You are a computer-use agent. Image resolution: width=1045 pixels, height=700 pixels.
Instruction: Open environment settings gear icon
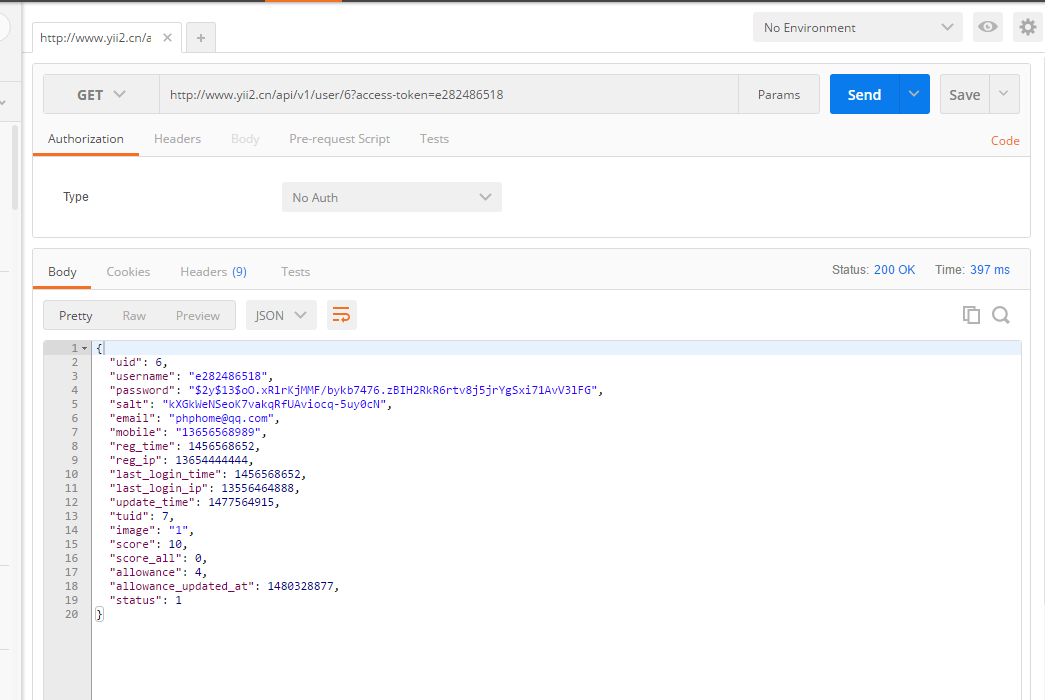tap(1028, 27)
